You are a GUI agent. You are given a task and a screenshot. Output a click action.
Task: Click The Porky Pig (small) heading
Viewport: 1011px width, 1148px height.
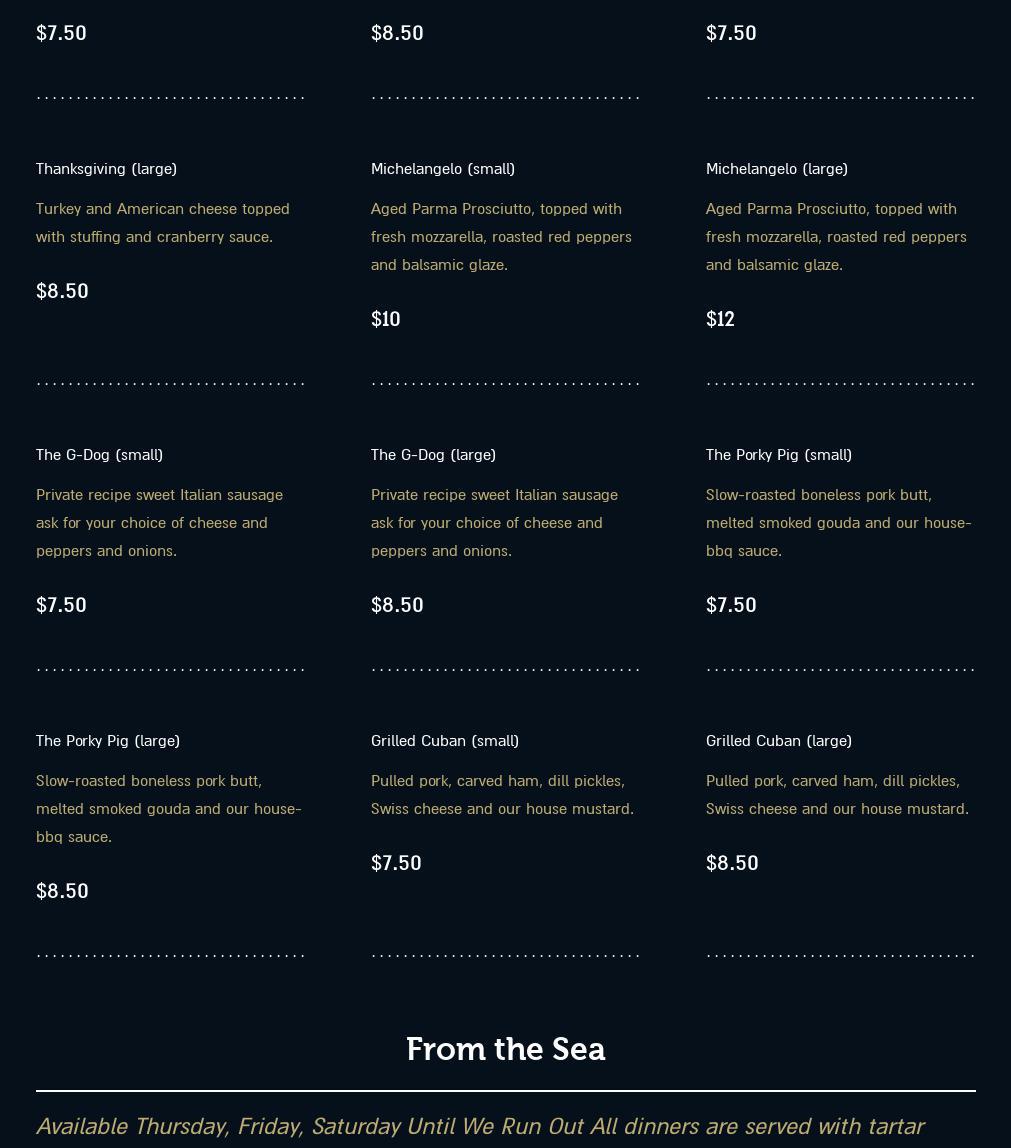779,455
